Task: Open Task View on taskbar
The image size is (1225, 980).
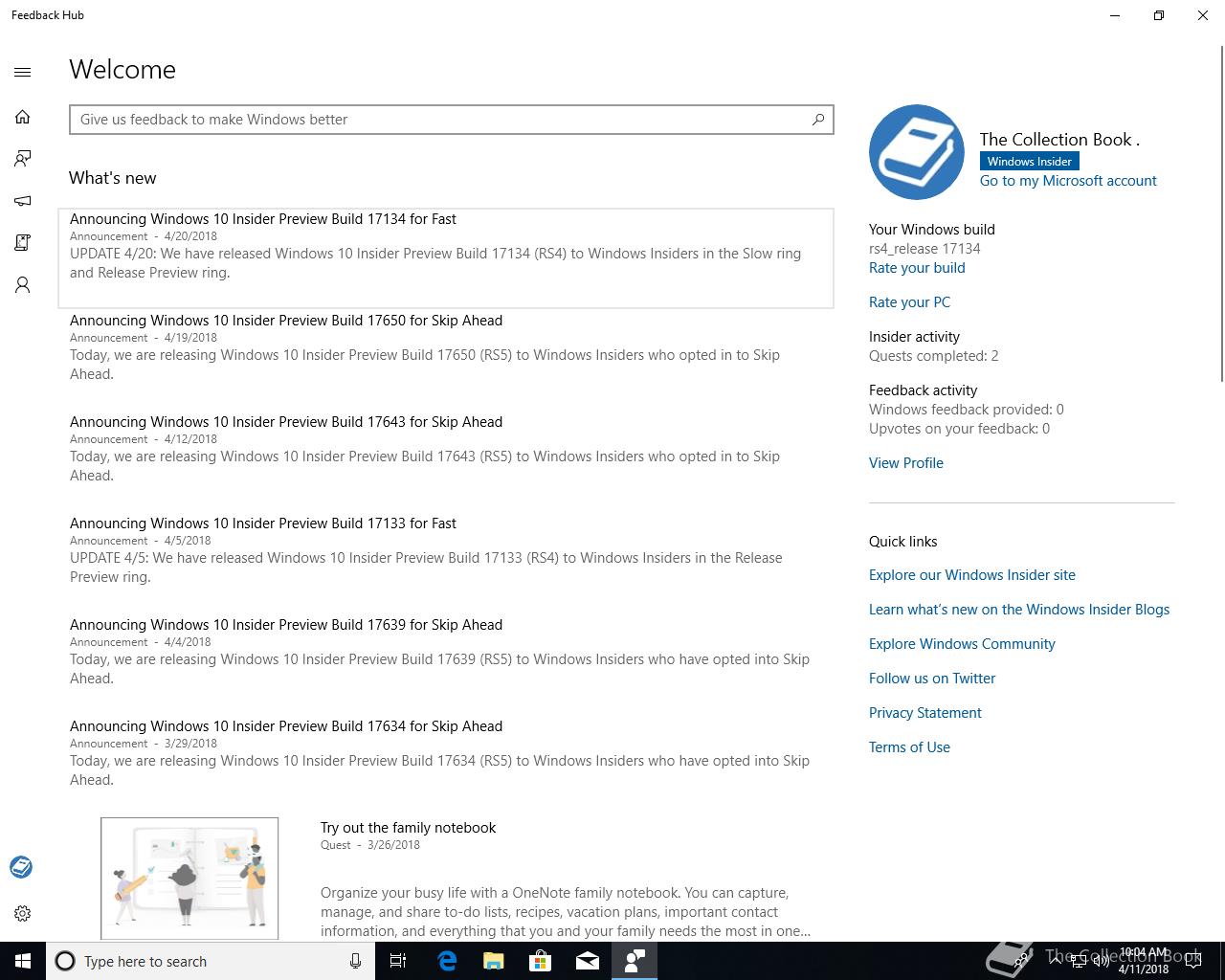Action: pyautogui.click(x=398, y=961)
